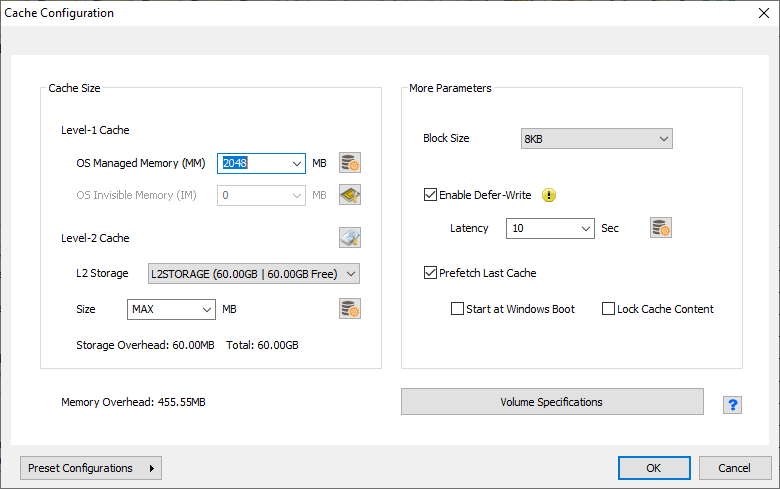780x489 pixels.
Task: Click the OS Invisible Memory chip icon
Action: pyautogui.click(x=349, y=195)
